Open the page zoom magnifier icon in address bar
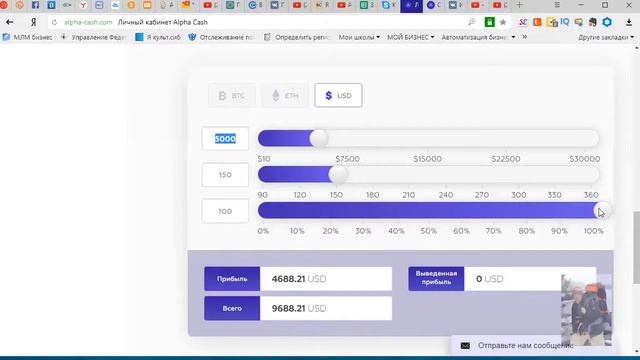The image size is (640, 360). click(472, 22)
